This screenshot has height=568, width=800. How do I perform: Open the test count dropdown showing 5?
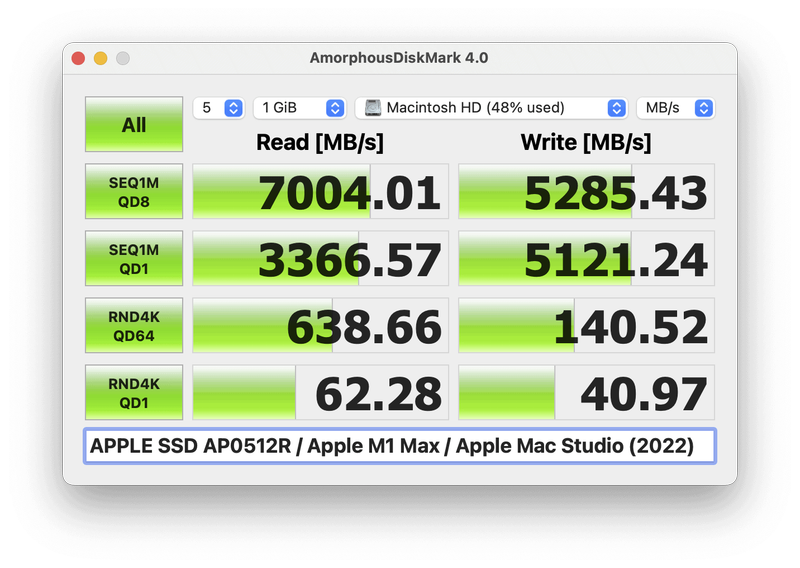click(x=219, y=108)
